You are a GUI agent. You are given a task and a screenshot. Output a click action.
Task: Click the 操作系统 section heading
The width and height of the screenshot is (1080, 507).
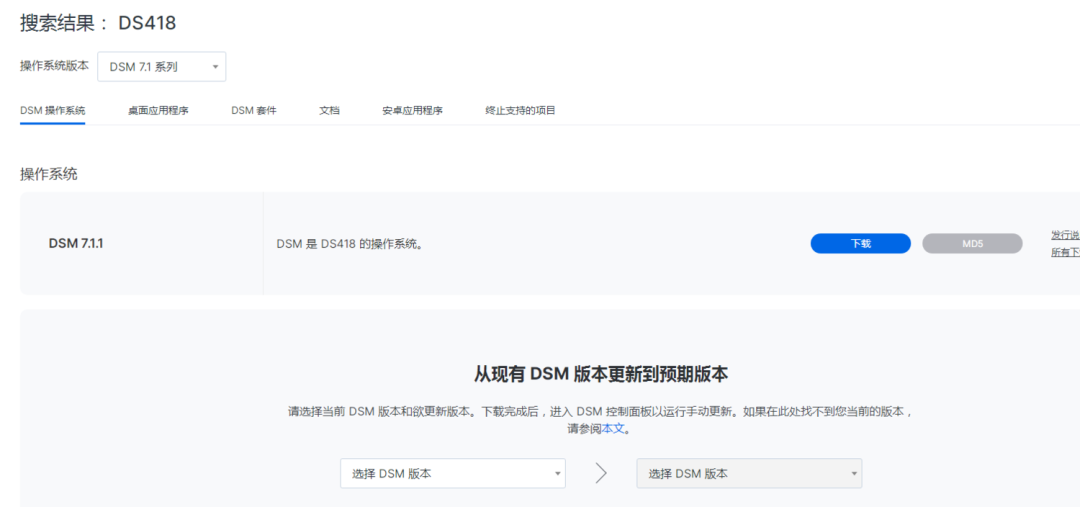point(49,174)
